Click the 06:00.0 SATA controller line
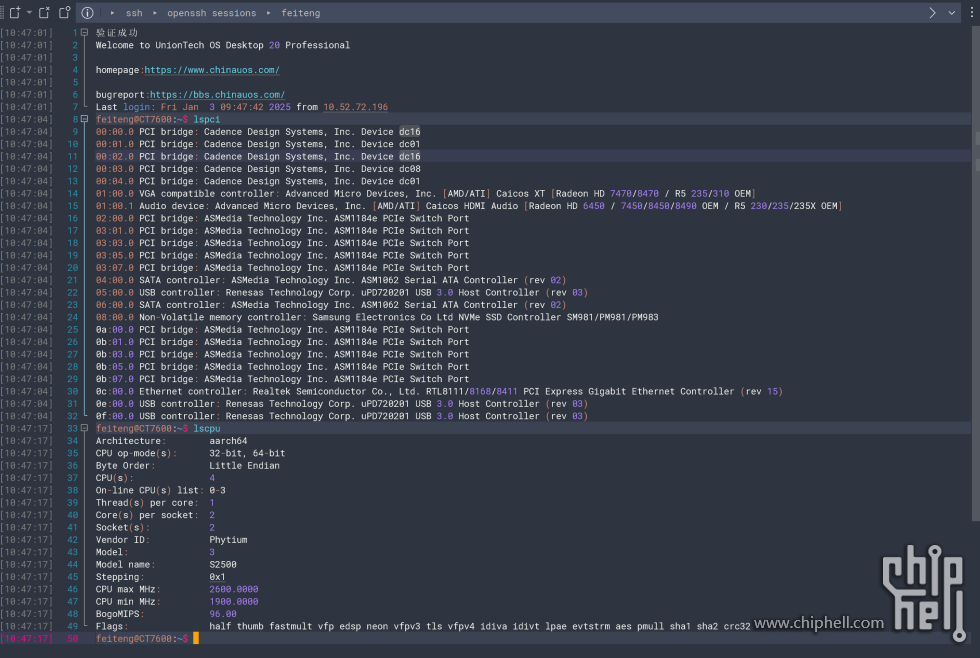This screenshot has width=980, height=658. coord(331,305)
